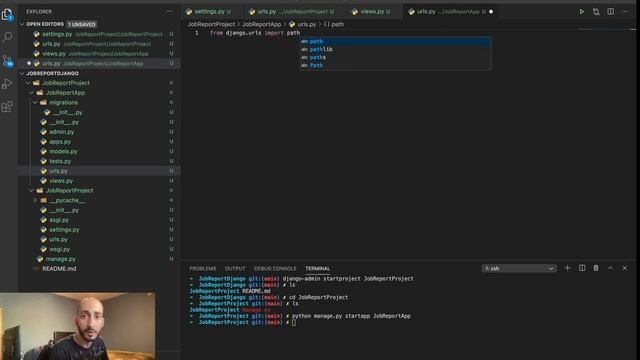
Task: Open Explorer panel ellipsis menu
Action: point(169,12)
